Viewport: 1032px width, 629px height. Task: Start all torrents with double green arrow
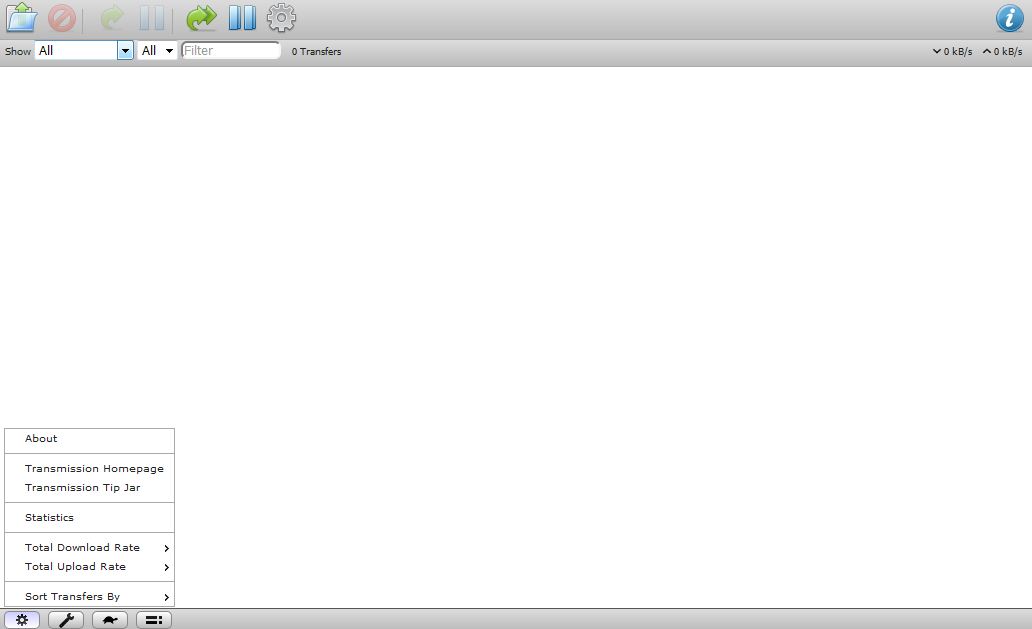(x=201, y=18)
